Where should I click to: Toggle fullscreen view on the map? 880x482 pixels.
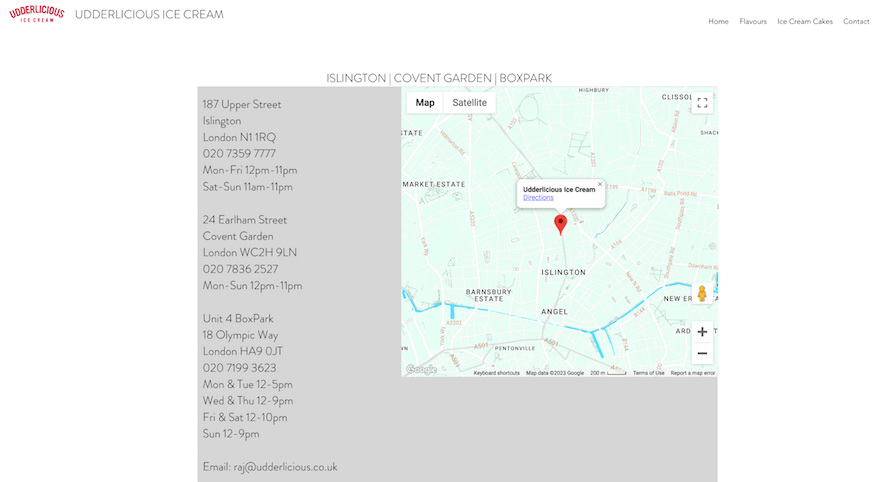pos(702,103)
